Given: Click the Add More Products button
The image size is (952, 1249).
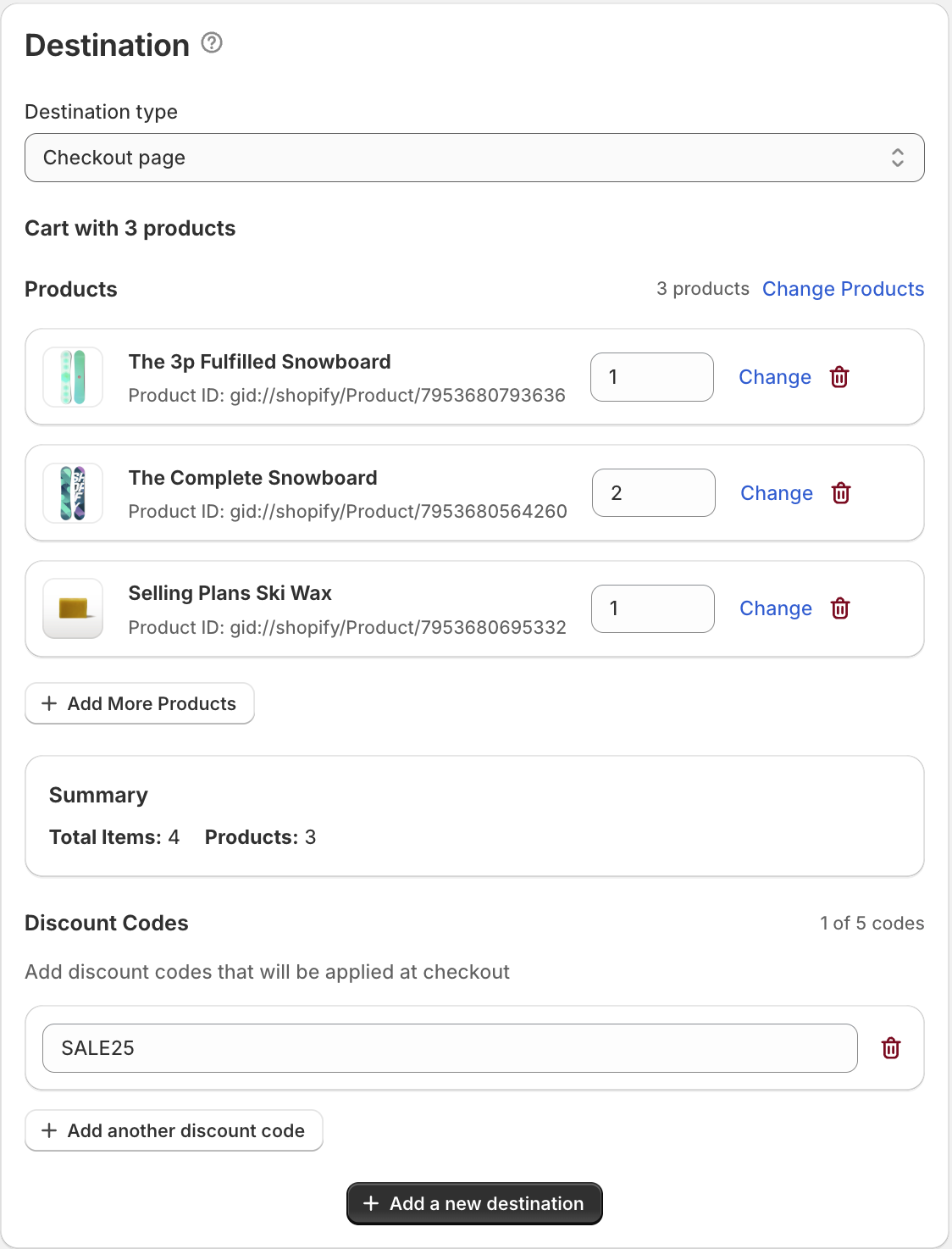Looking at the screenshot, I should point(139,703).
